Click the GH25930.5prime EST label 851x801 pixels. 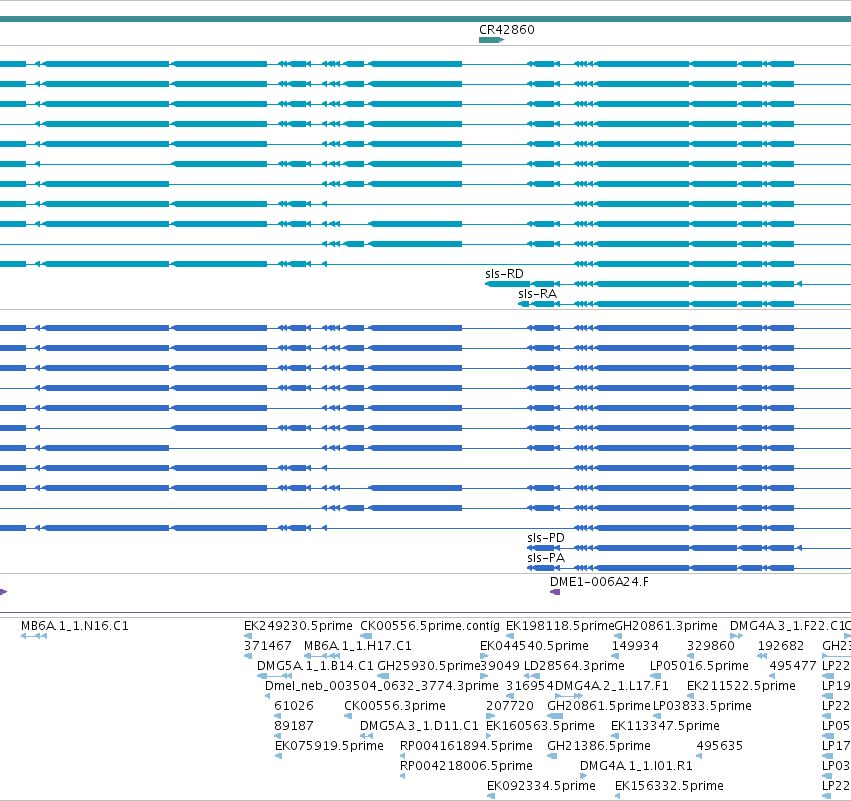click(429, 666)
